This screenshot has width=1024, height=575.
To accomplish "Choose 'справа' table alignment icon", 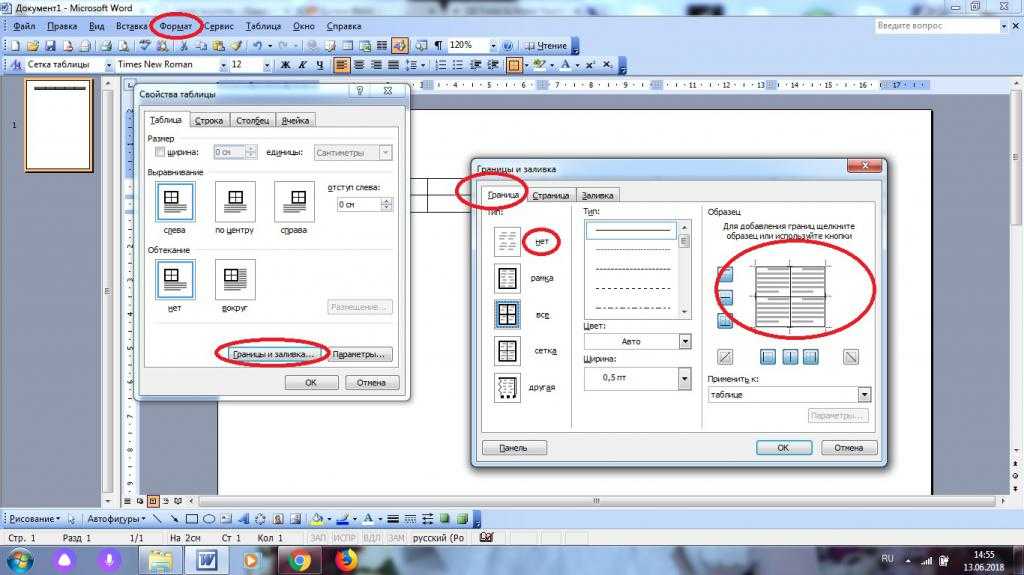I will [295, 202].
